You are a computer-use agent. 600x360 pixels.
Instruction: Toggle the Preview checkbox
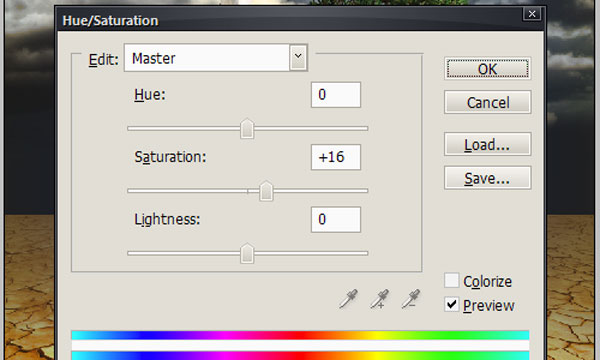(452, 305)
